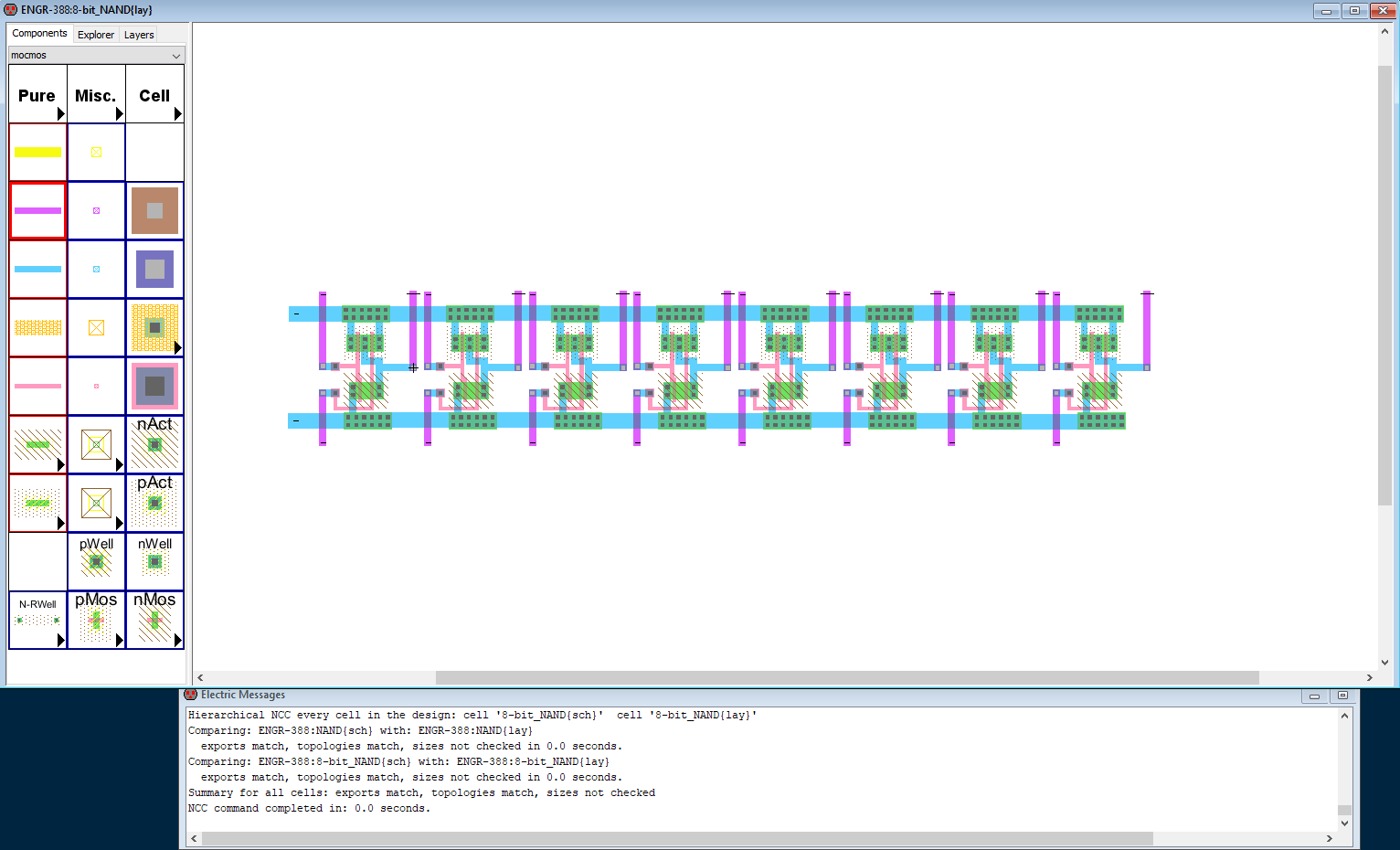1400x850 pixels.
Task: Select the yellow pin node
Action: coord(96,152)
